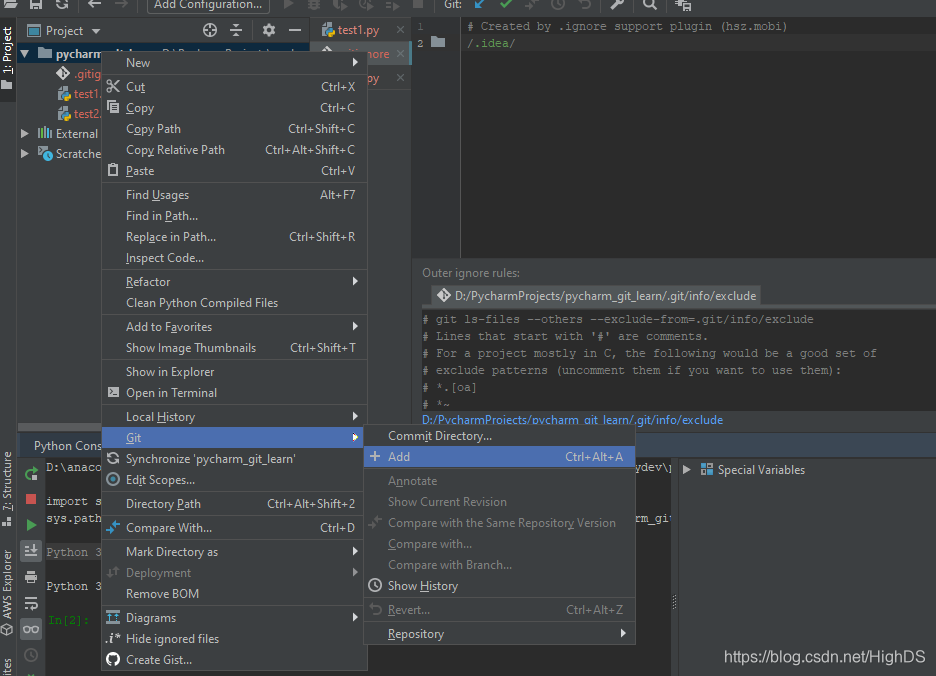Viewport: 936px width, 676px height.
Task: Click the green Execute play icon in console
Action: [31, 525]
